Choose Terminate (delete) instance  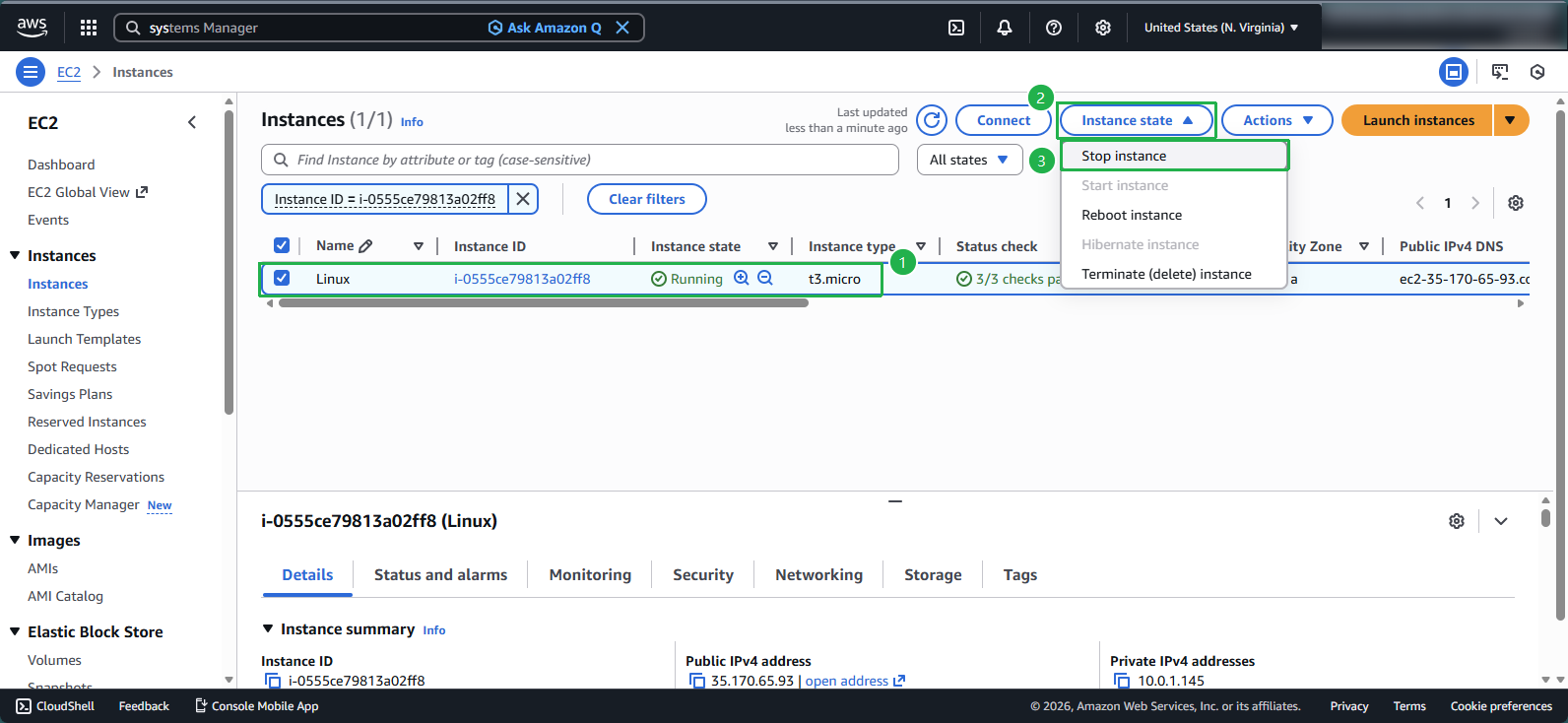tap(1175, 274)
